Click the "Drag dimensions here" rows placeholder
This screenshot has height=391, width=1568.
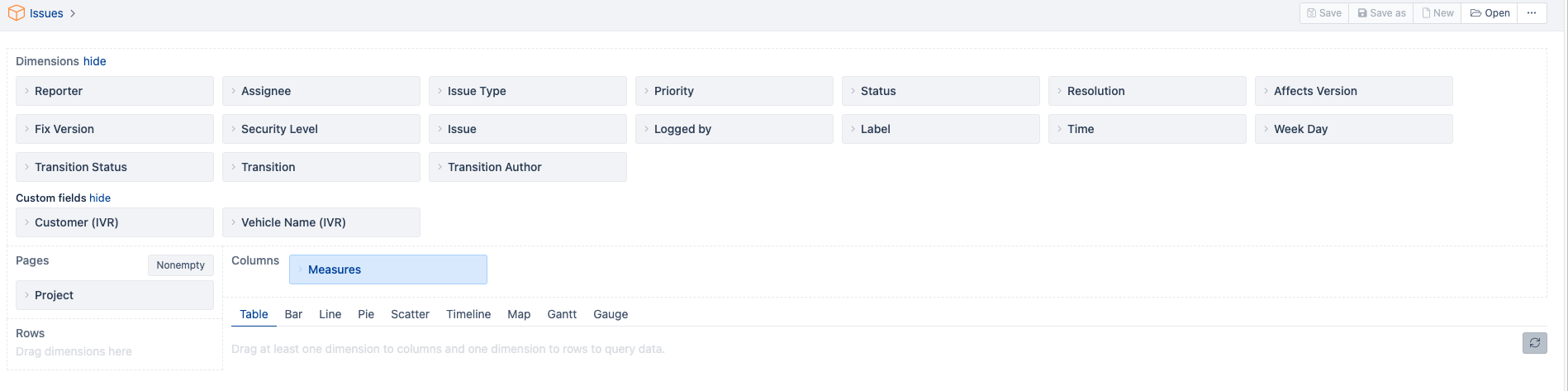coord(74,351)
